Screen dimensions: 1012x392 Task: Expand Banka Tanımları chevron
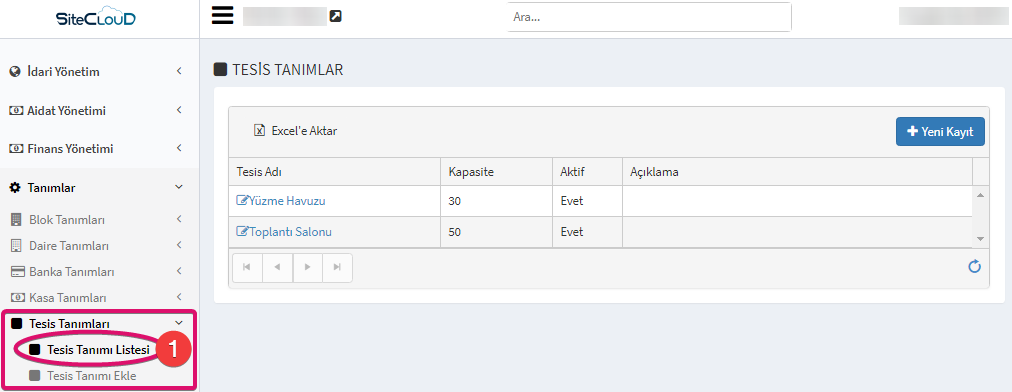pyautogui.click(x=179, y=271)
